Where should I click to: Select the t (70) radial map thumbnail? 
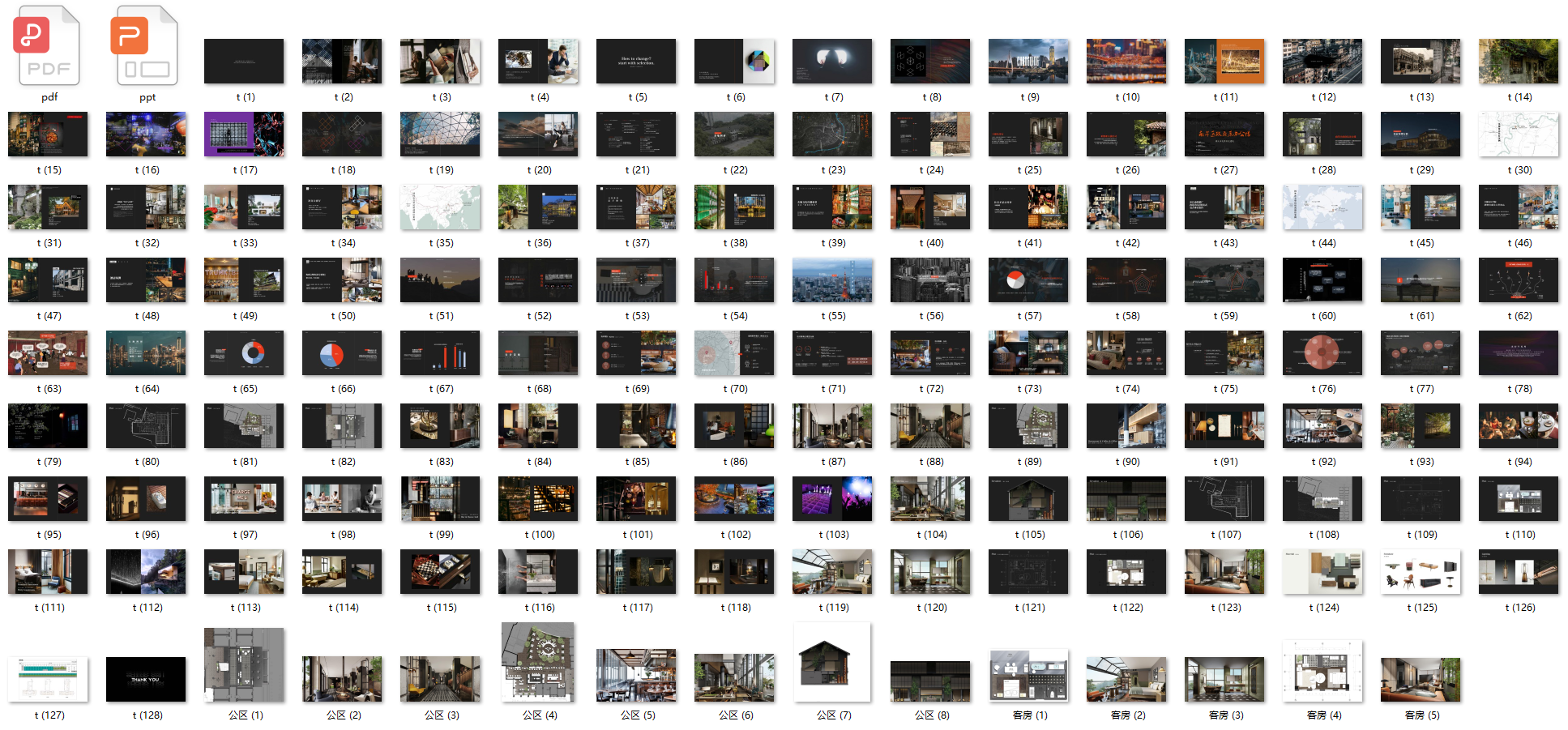(734, 353)
